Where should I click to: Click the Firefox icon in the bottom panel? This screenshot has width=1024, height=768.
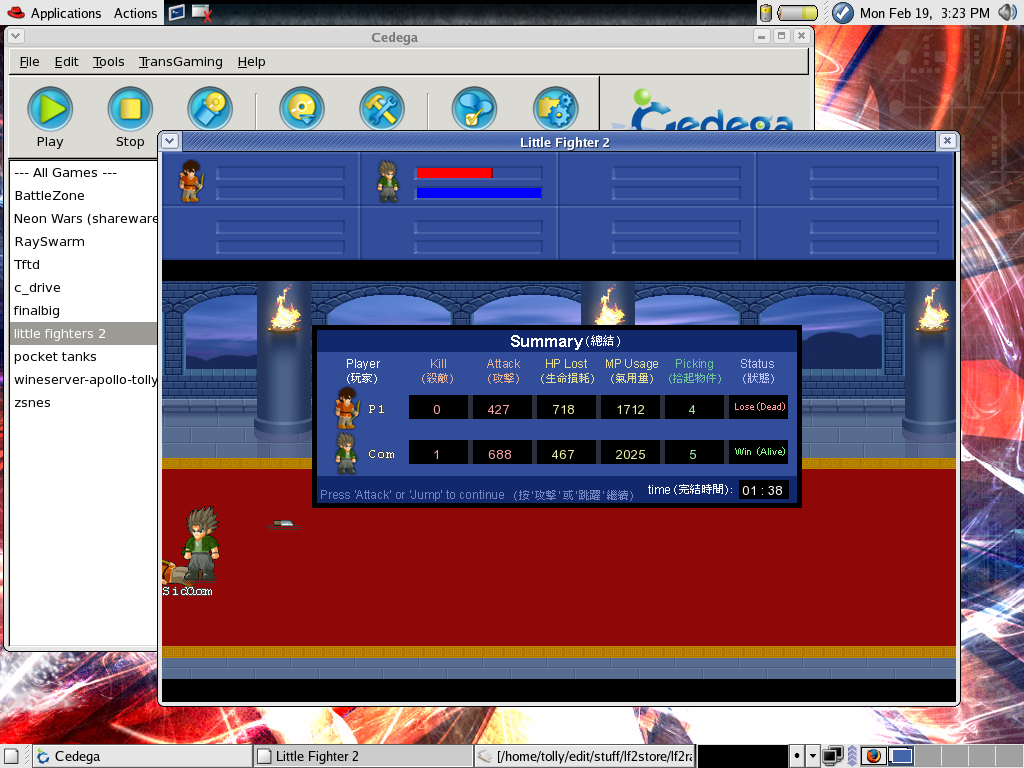click(873, 756)
